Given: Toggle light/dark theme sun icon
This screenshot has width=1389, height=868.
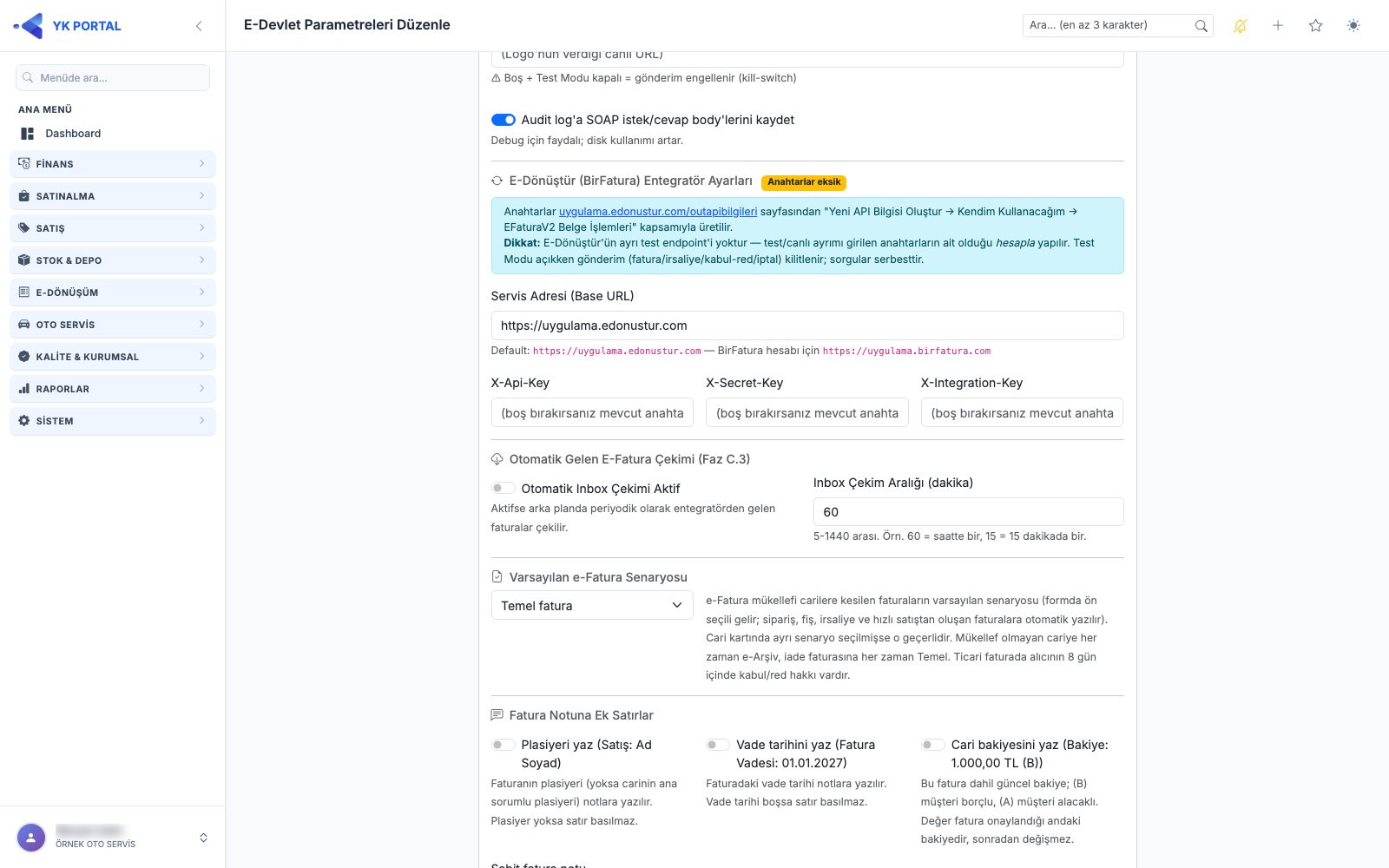Looking at the screenshot, I should pyautogui.click(x=1353, y=26).
